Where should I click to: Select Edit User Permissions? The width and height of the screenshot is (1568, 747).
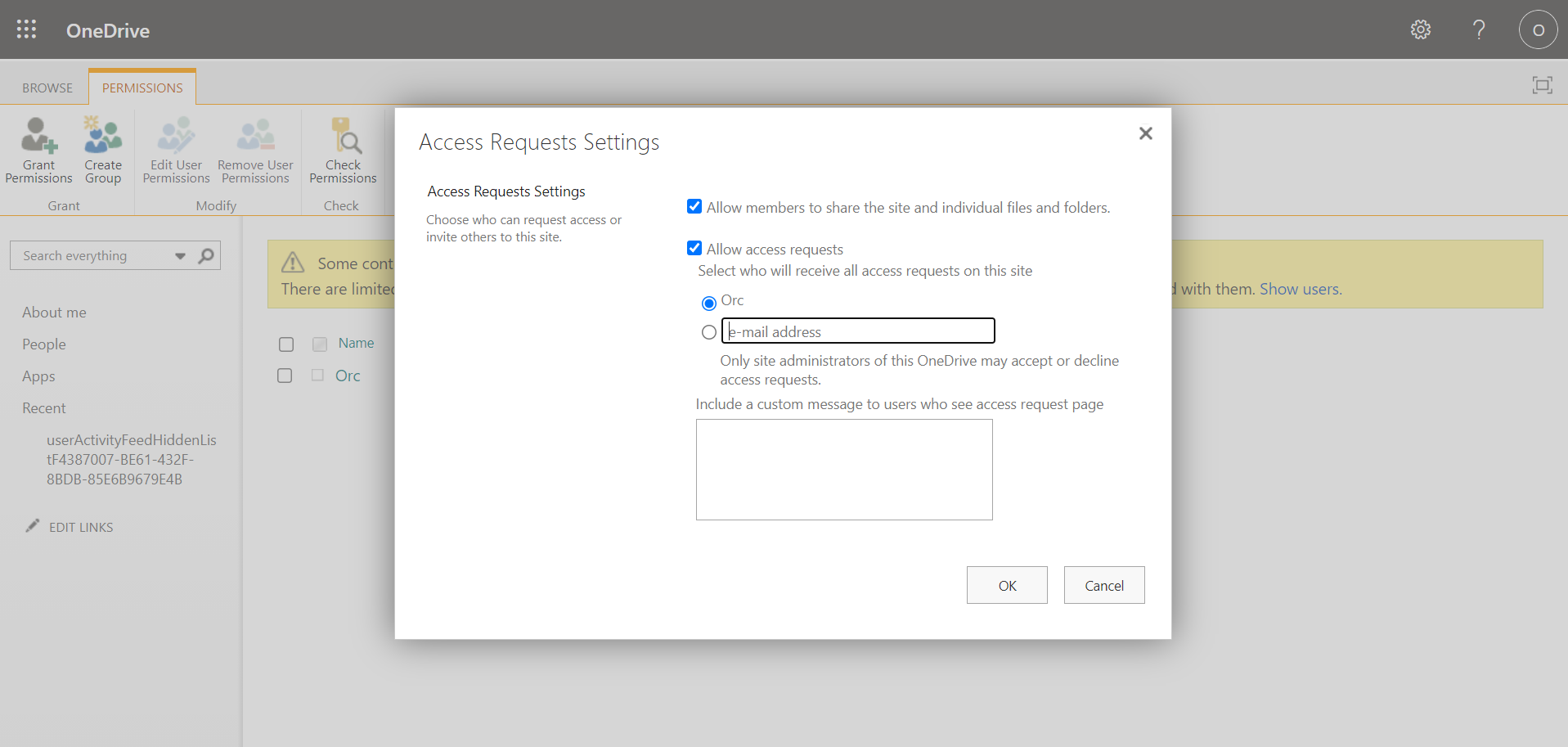tap(175, 150)
